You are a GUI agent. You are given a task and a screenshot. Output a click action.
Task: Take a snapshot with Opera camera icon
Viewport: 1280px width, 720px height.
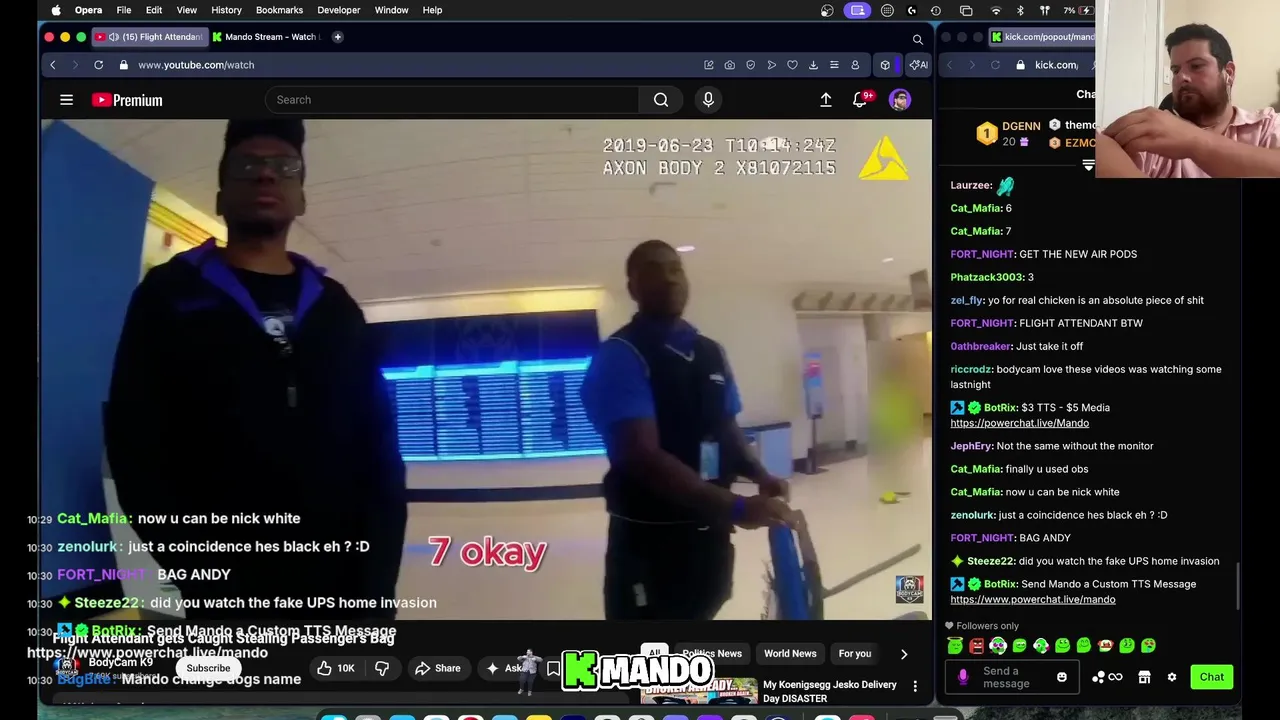(730, 65)
